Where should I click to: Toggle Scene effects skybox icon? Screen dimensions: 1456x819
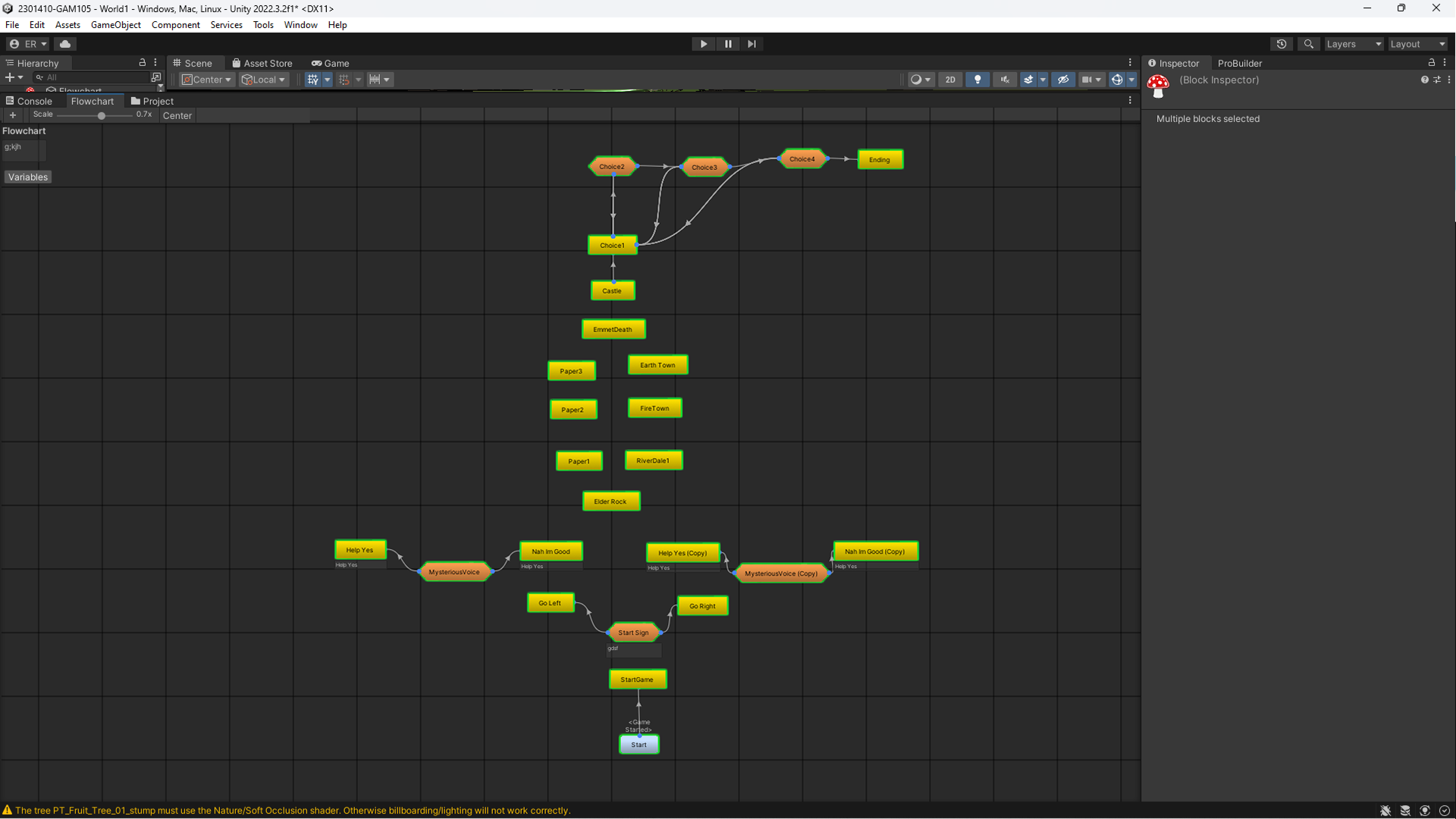pos(1028,80)
